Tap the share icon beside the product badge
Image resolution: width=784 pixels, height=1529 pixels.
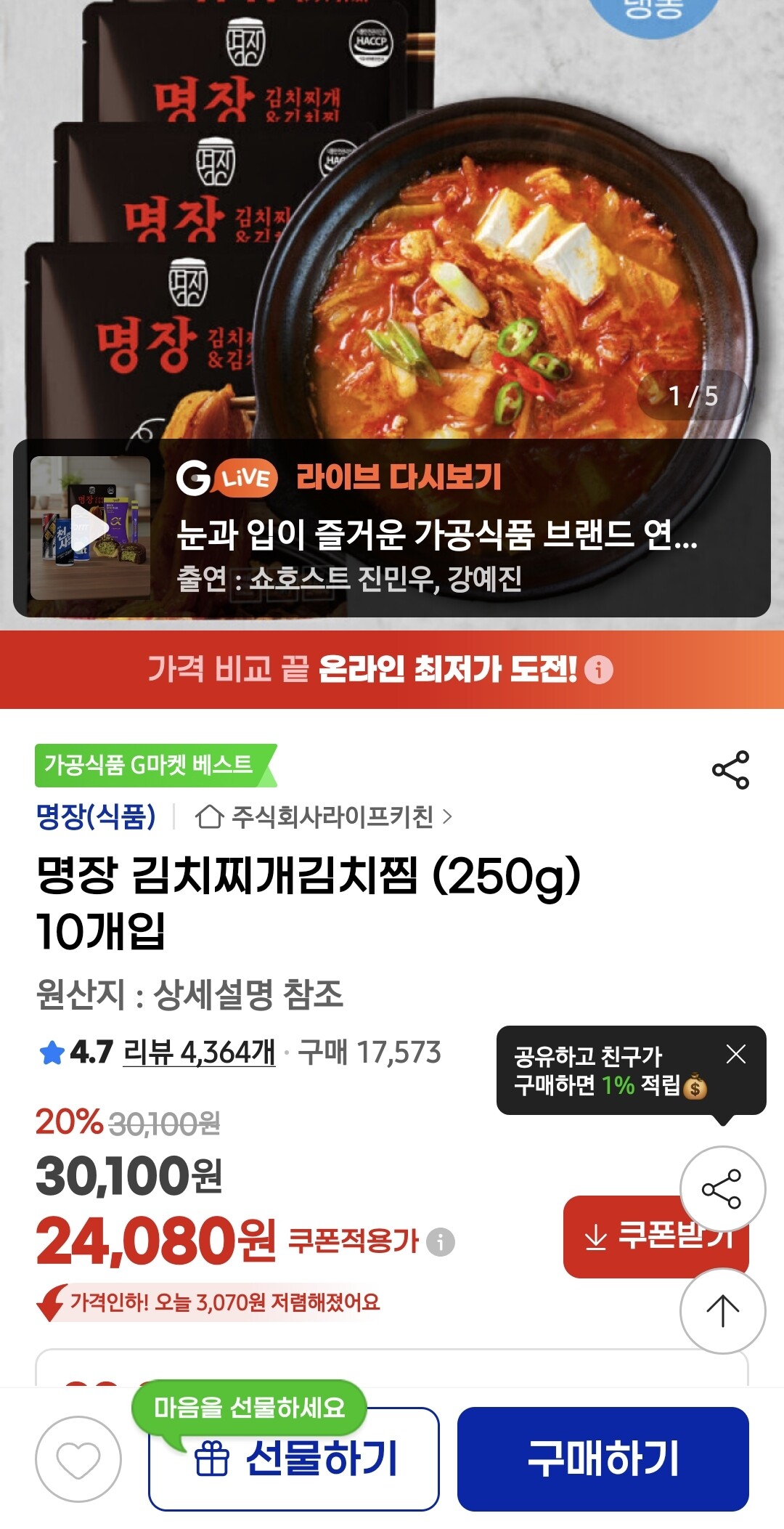[730, 770]
